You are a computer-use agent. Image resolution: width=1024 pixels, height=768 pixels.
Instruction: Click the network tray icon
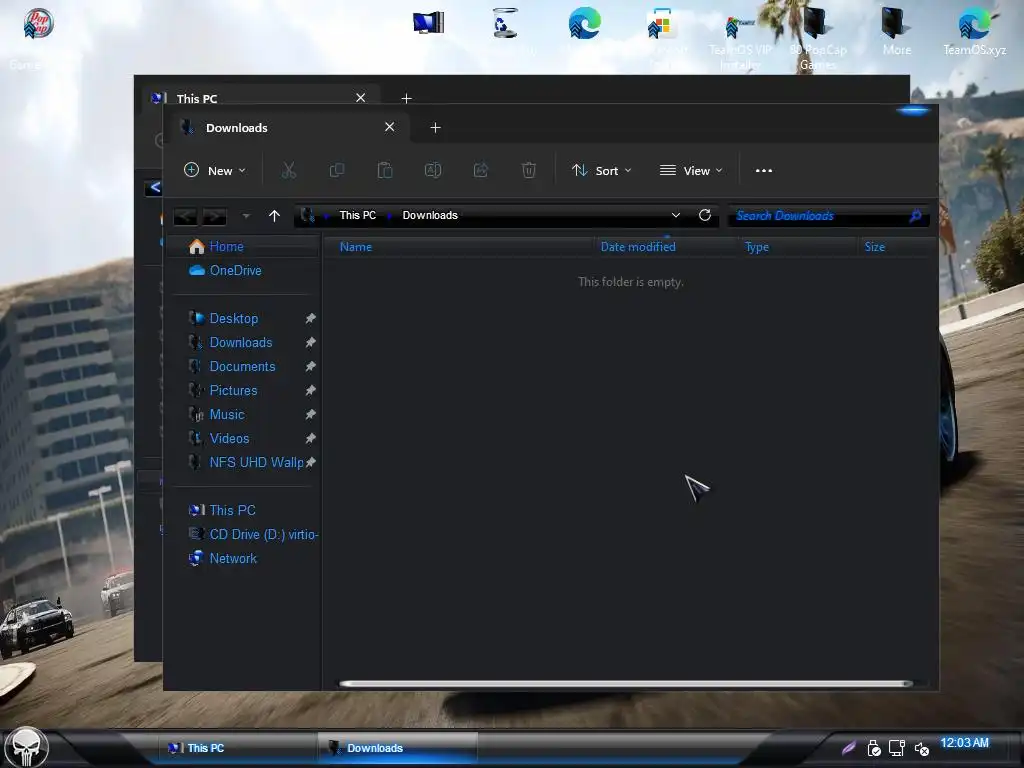click(897, 748)
